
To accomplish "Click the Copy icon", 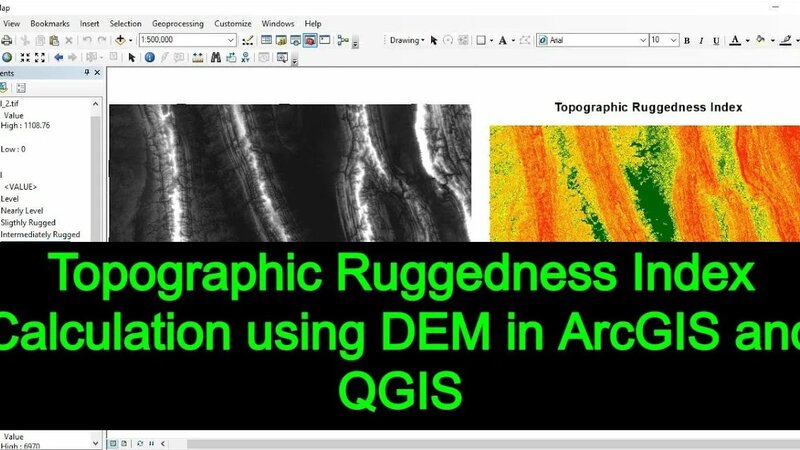I will pos(40,40).
